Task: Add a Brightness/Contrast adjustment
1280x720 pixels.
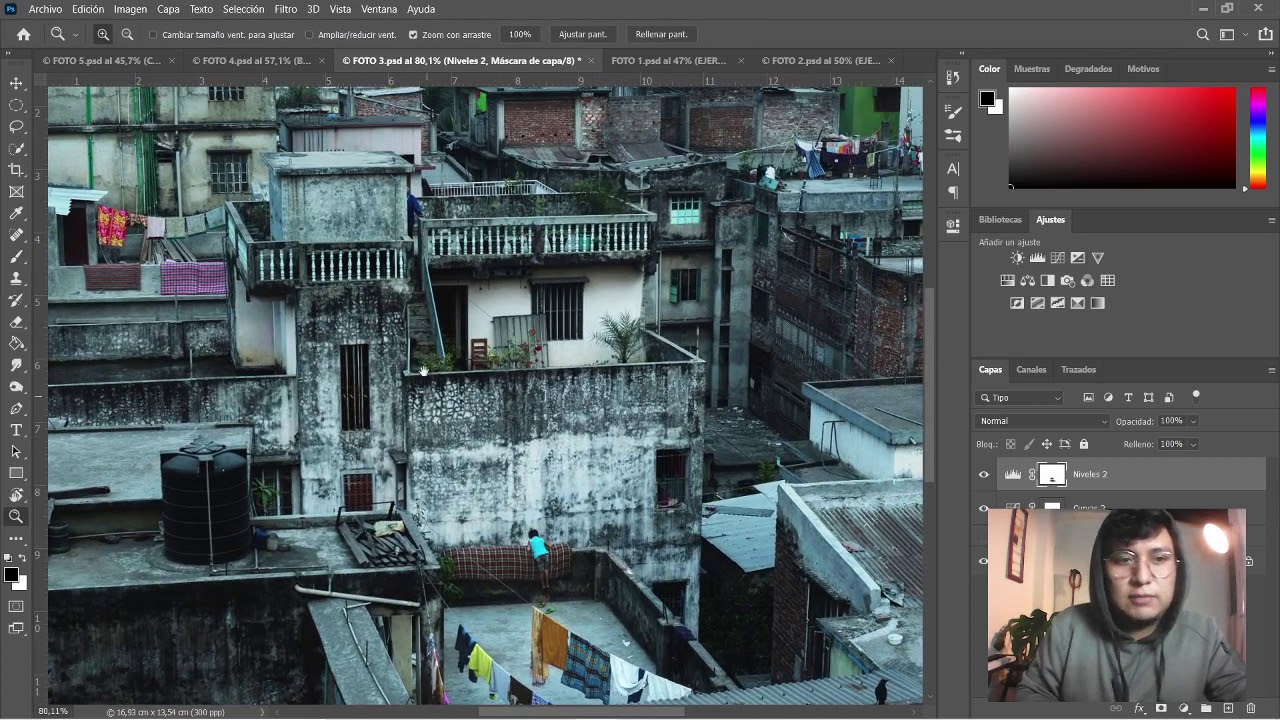Action: (x=1018, y=258)
